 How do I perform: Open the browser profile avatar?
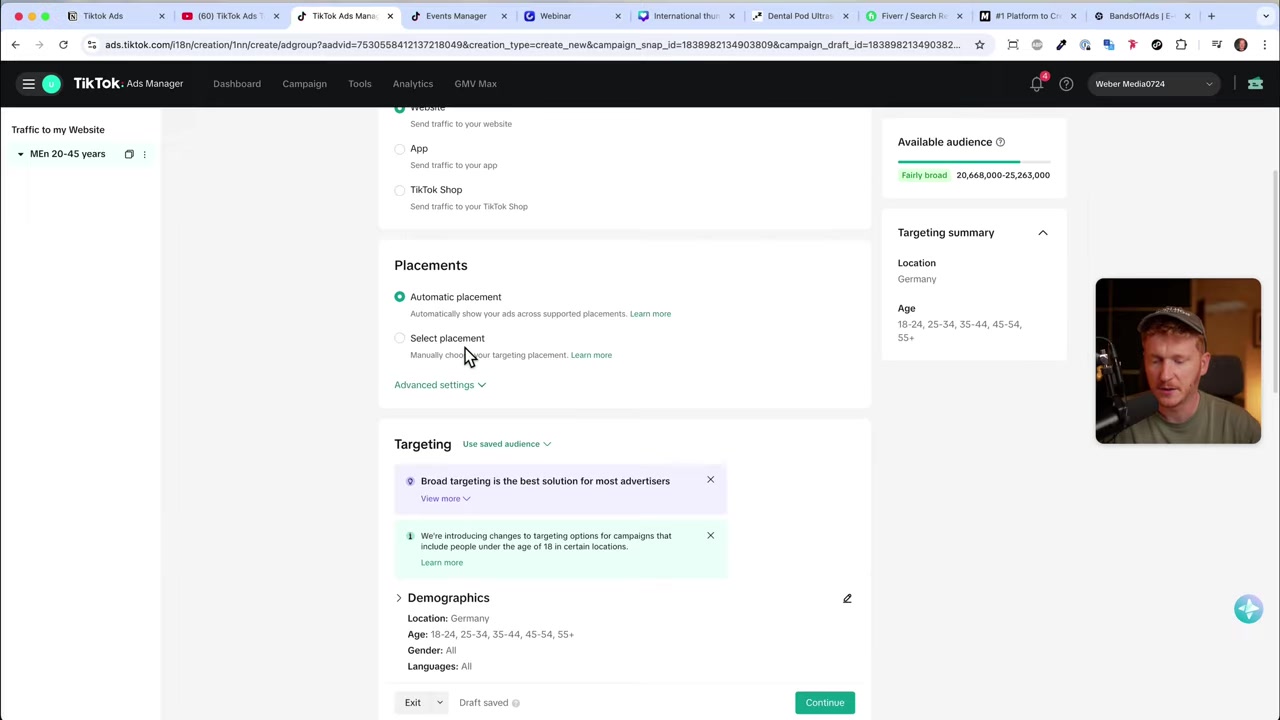[1241, 44]
